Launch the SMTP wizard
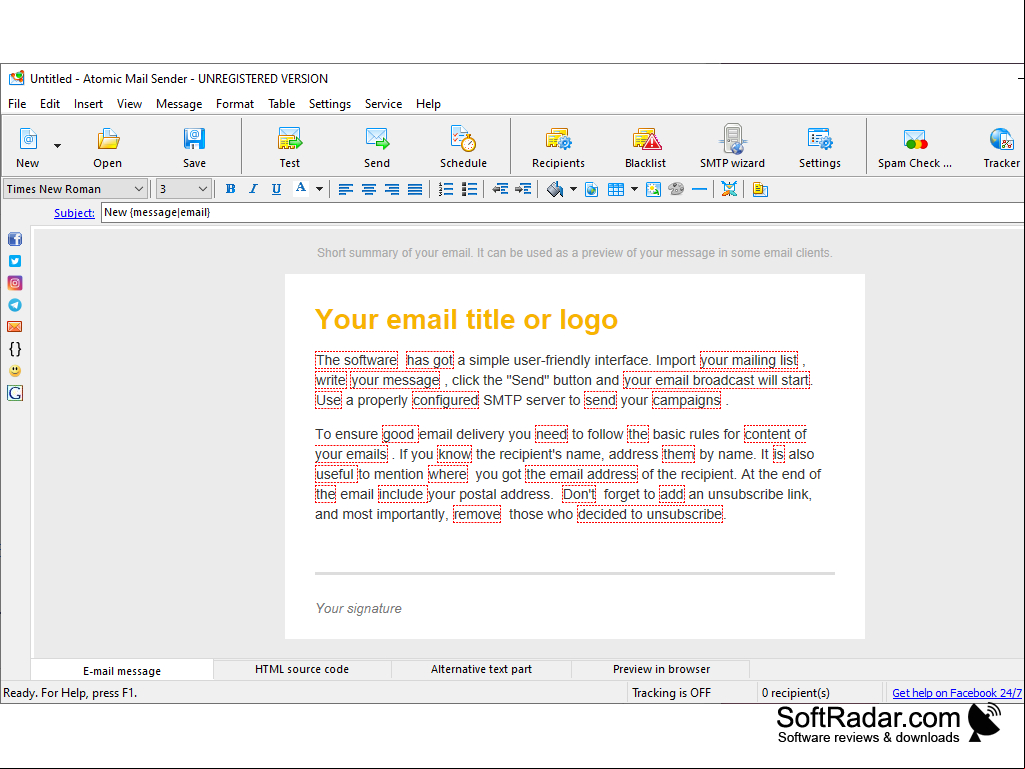This screenshot has width=1025, height=769. click(x=733, y=139)
